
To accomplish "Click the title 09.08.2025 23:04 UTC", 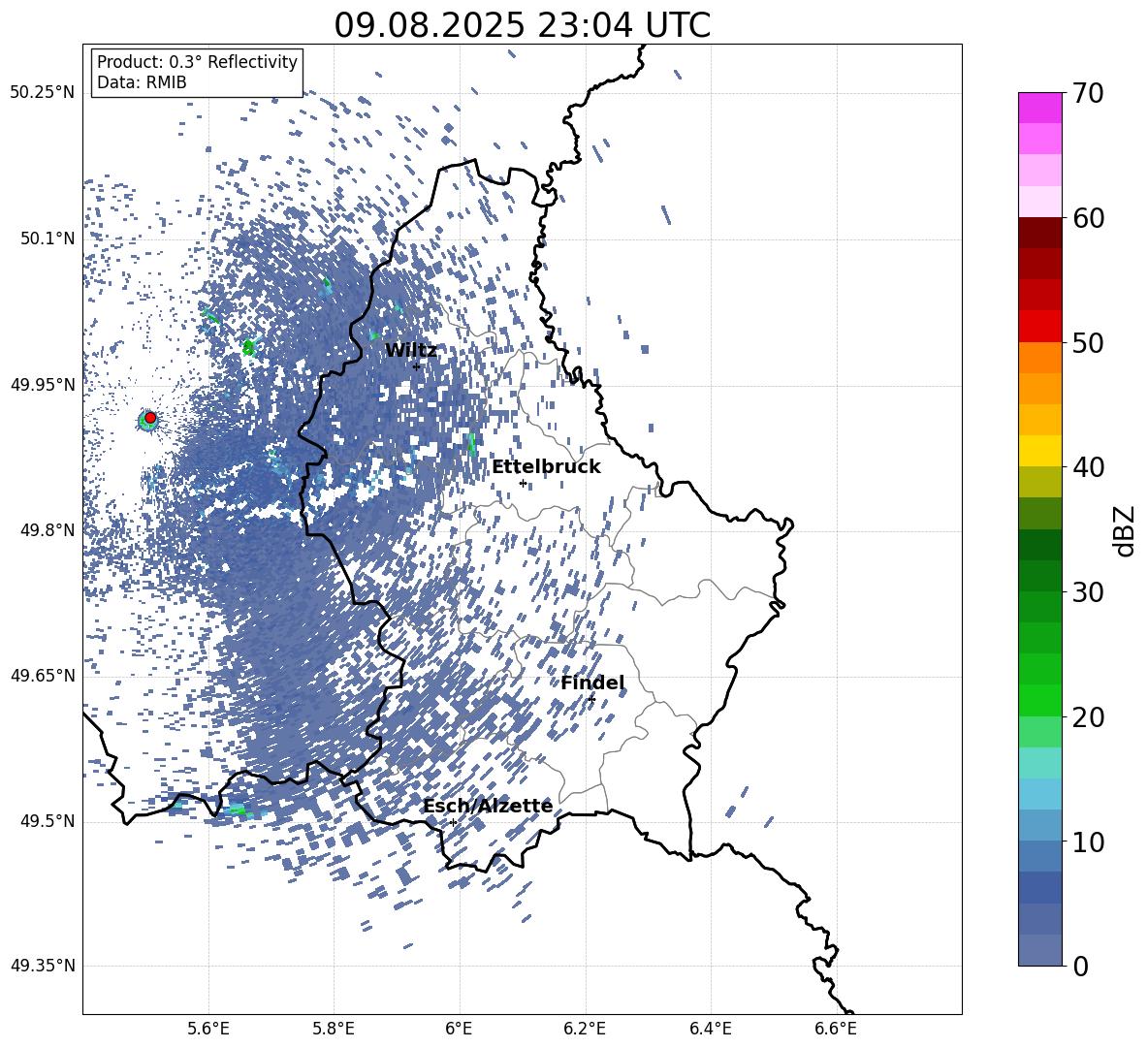I will (522, 25).
